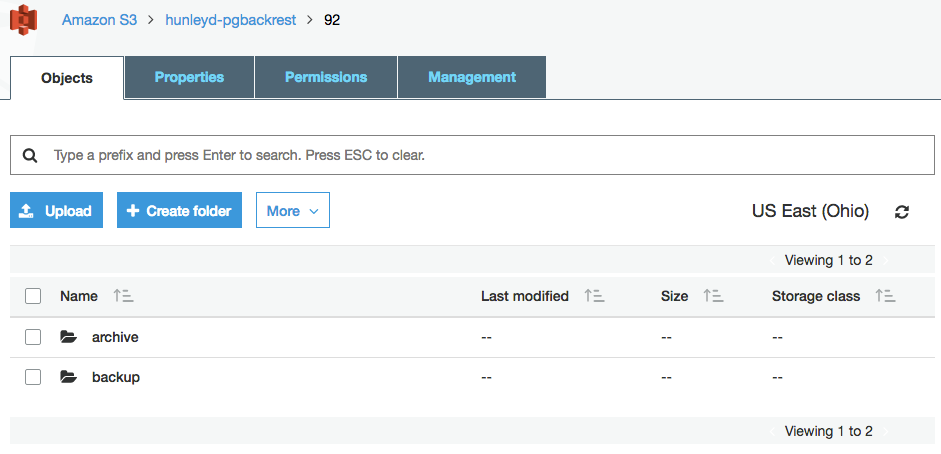Check the box for the backup folder
Viewport: 941px width, 454px height.
point(33,377)
